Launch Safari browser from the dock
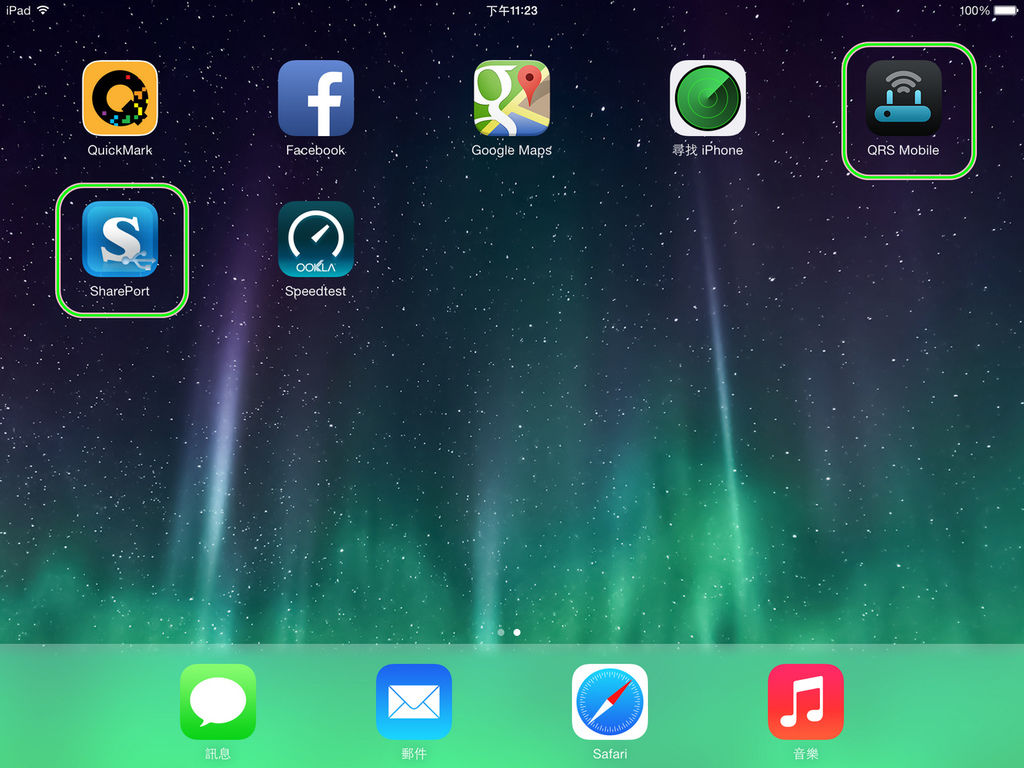This screenshot has height=768, width=1024. (x=610, y=702)
